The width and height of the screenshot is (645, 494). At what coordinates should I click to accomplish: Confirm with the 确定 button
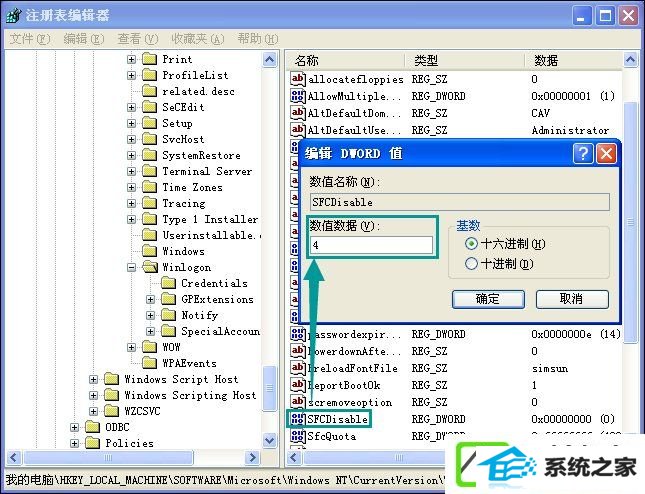[x=488, y=299]
